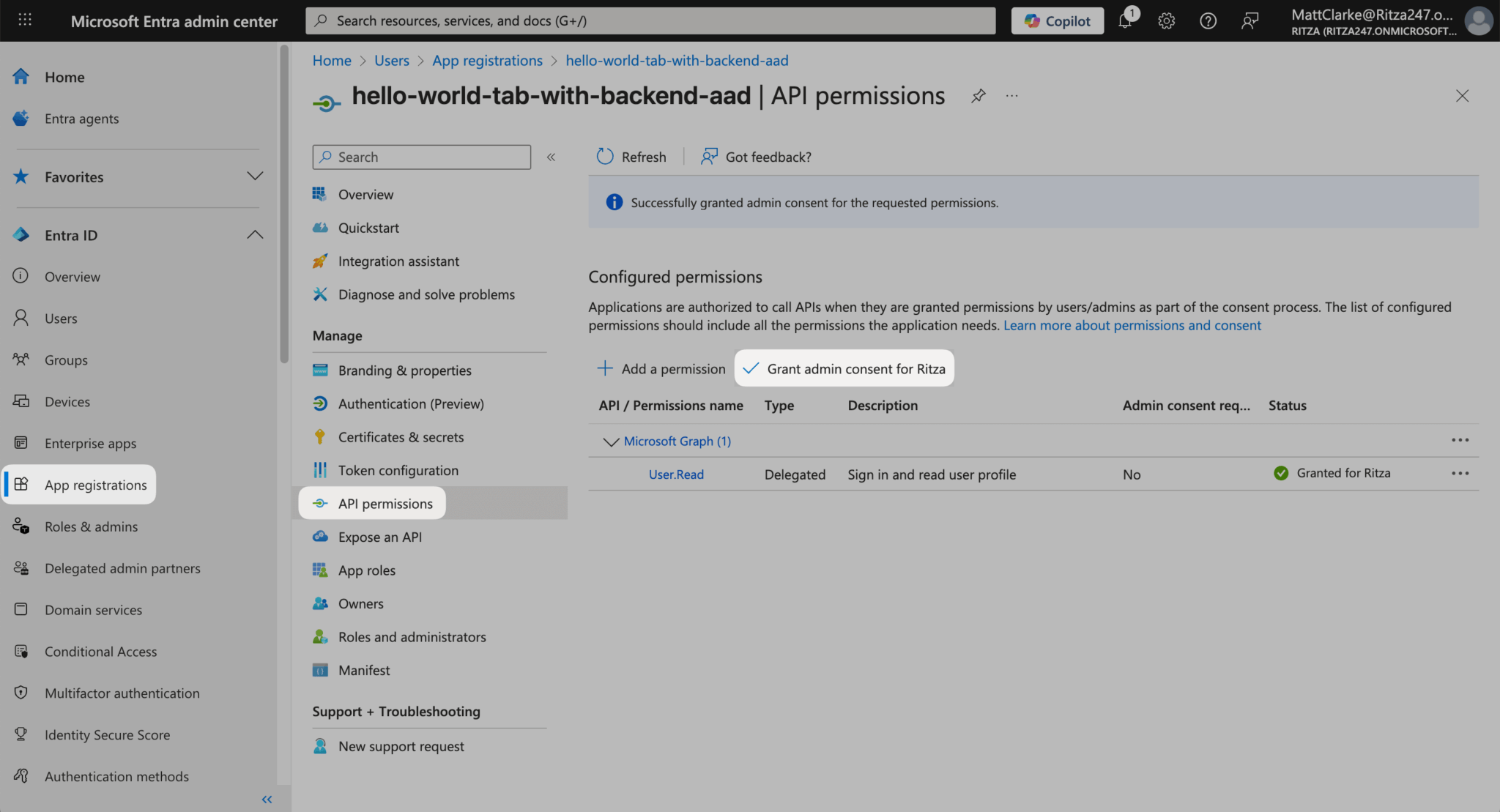Click the help question mark icon
The height and width of the screenshot is (812, 1500).
tap(1208, 21)
